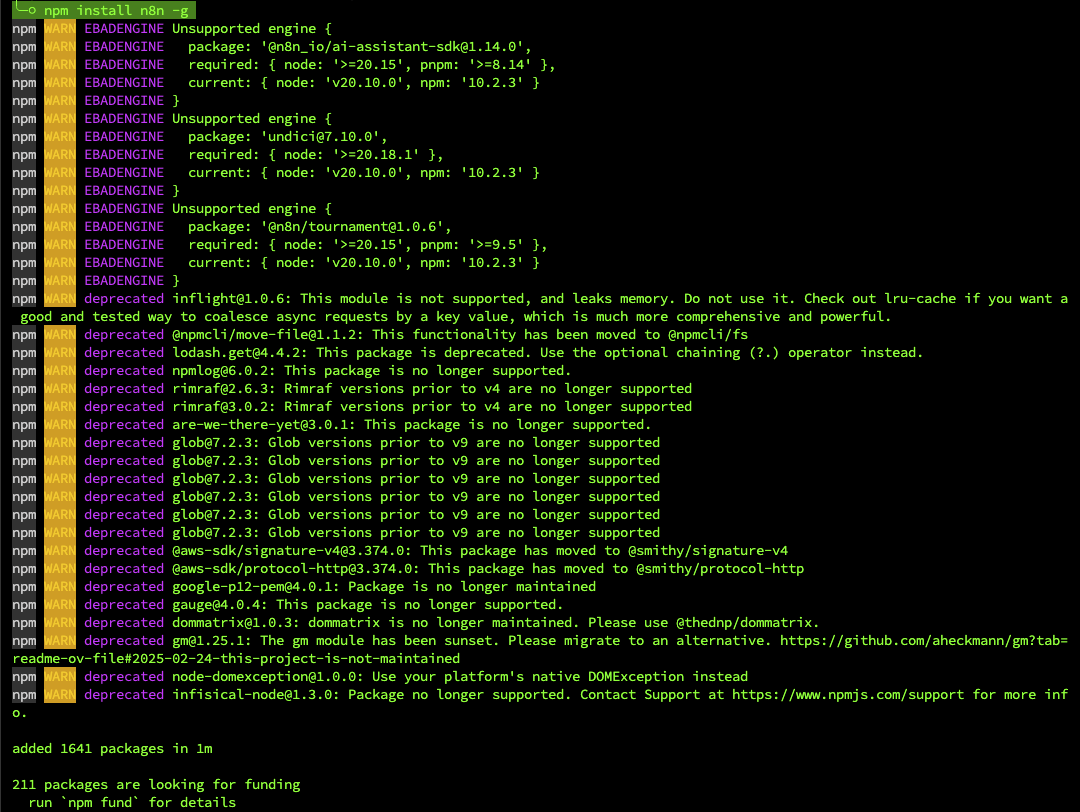1080x812 pixels.
Task: Click the npmjs.com/support link
Action: pos(848,694)
